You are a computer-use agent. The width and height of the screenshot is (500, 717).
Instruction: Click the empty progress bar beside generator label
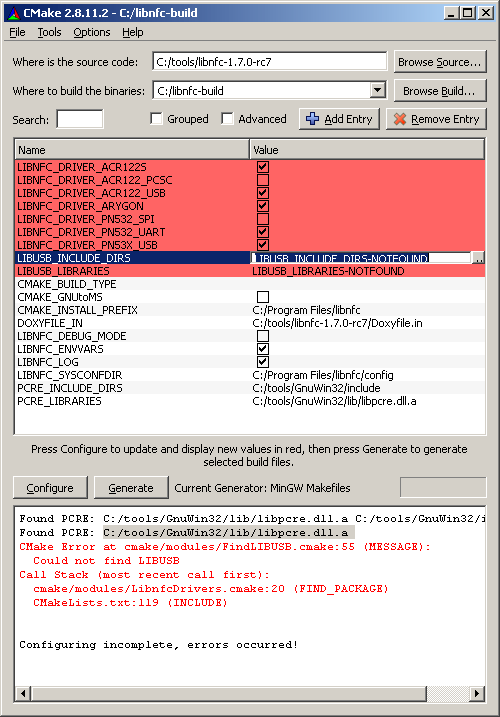coord(443,487)
